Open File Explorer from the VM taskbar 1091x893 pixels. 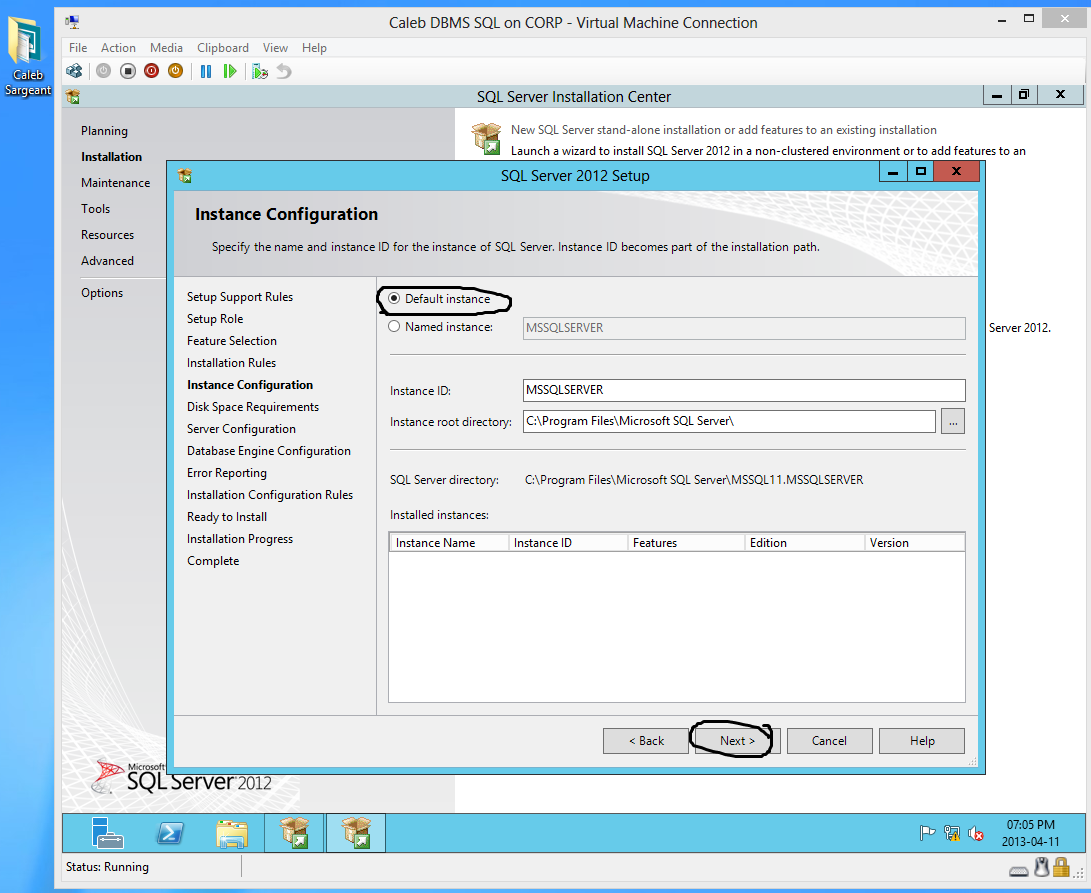pyautogui.click(x=232, y=833)
